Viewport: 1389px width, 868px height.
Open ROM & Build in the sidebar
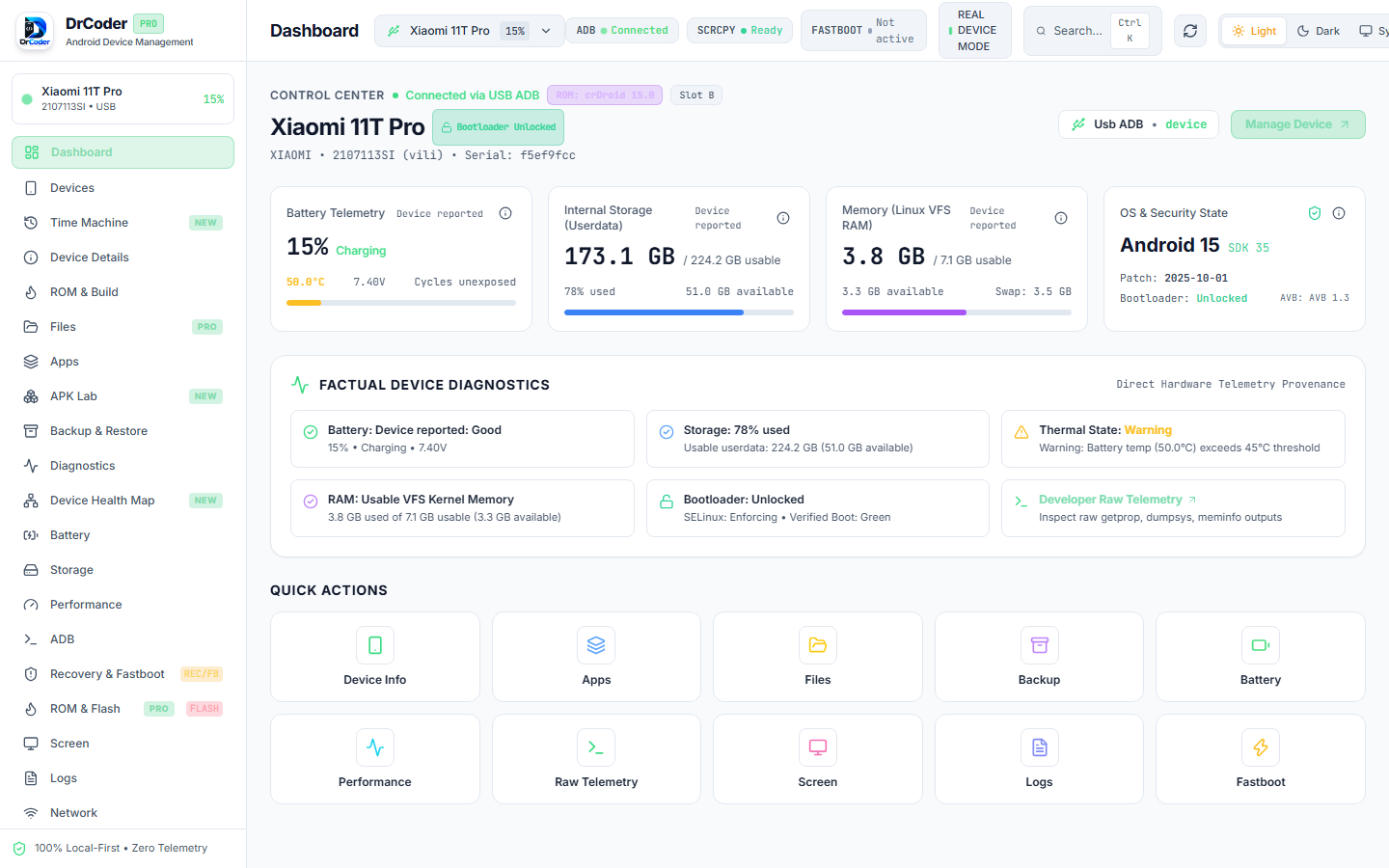click(x=123, y=292)
